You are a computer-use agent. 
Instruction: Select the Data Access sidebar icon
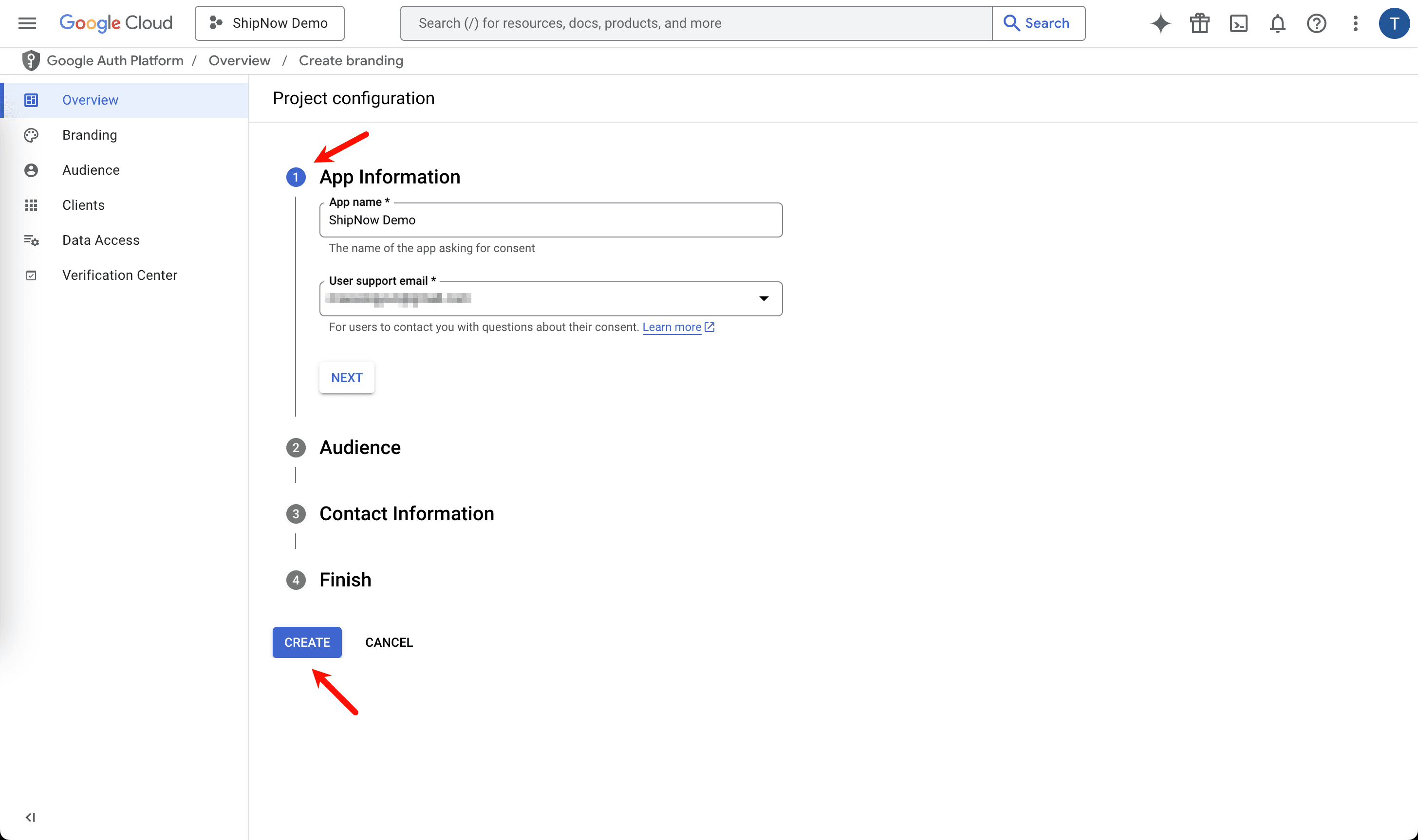pyautogui.click(x=31, y=240)
